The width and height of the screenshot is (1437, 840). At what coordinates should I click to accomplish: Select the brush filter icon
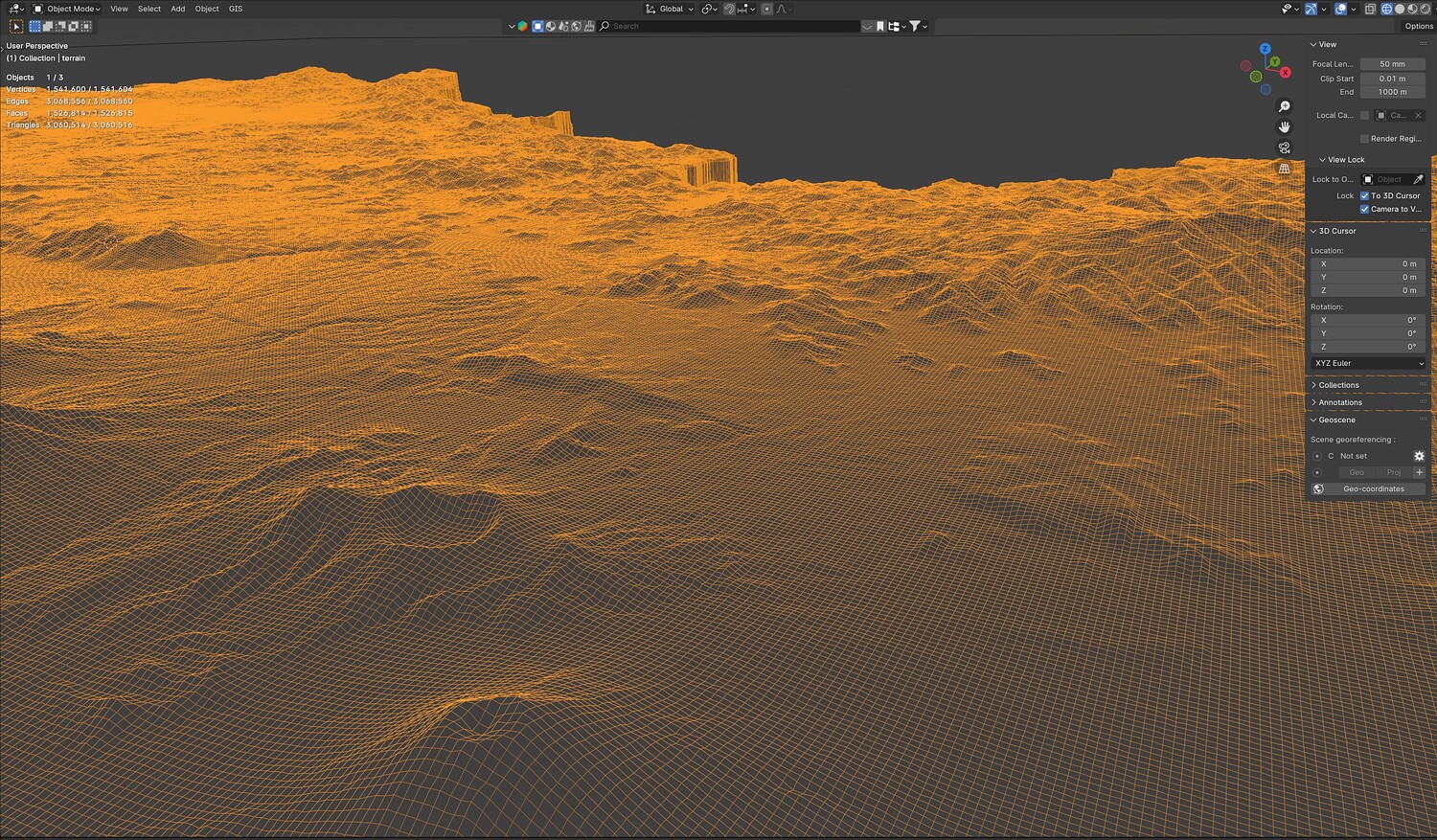(x=588, y=26)
